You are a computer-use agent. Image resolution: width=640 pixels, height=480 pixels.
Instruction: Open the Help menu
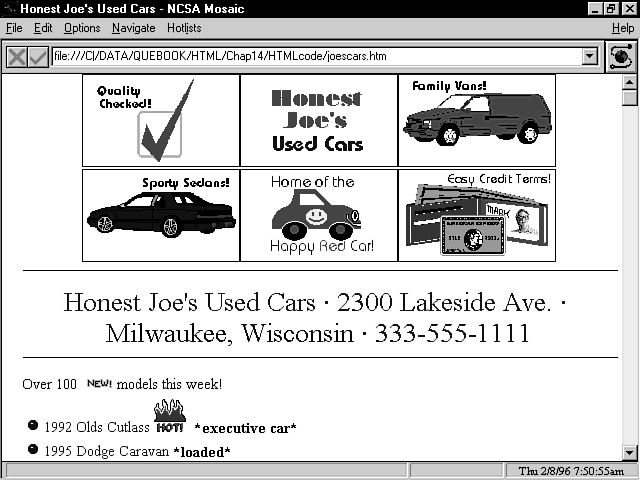(x=623, y=28)
